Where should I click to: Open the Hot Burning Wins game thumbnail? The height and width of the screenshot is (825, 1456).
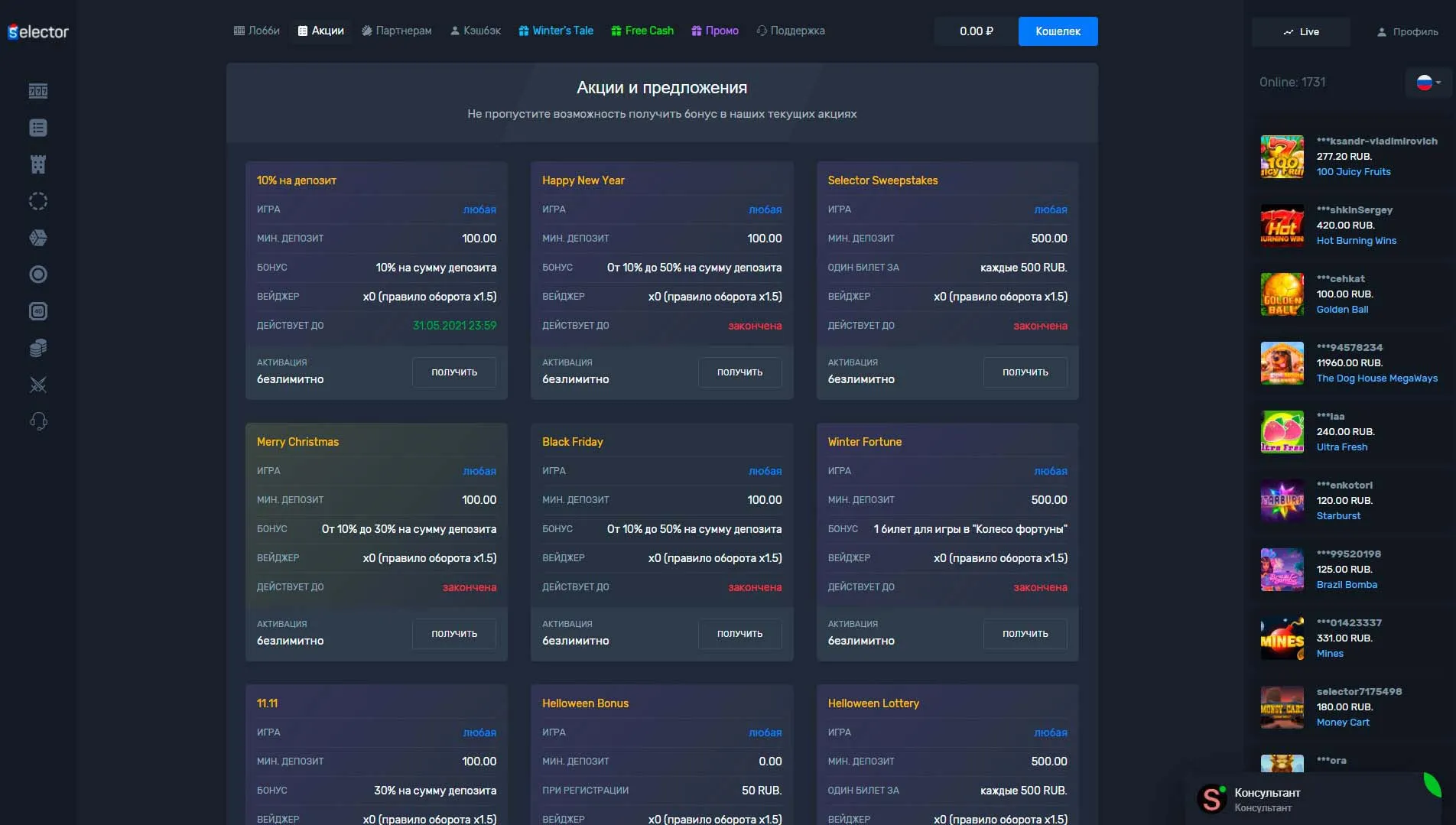tap(1282, 226)
